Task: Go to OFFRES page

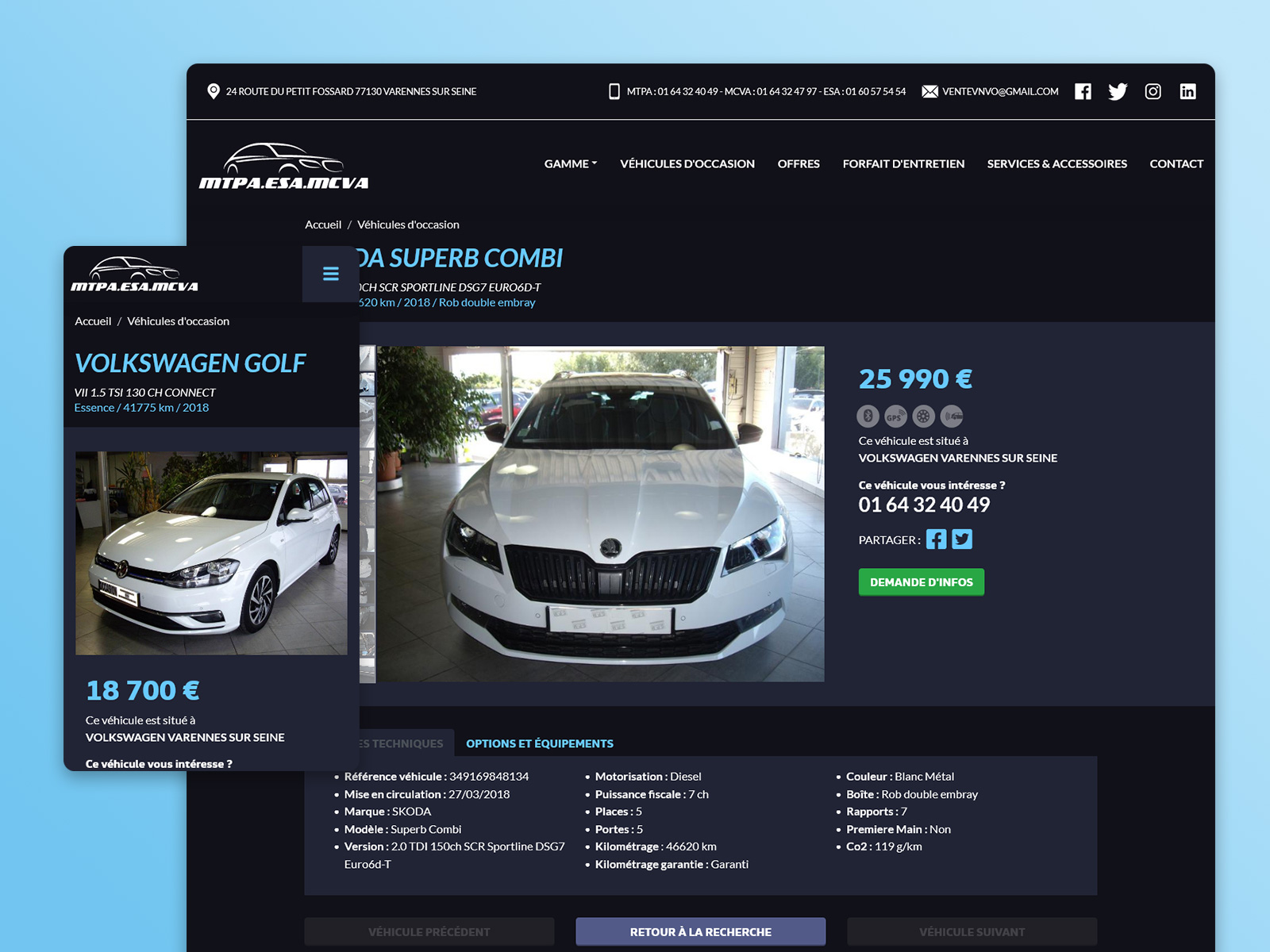Action: [799, 163]
